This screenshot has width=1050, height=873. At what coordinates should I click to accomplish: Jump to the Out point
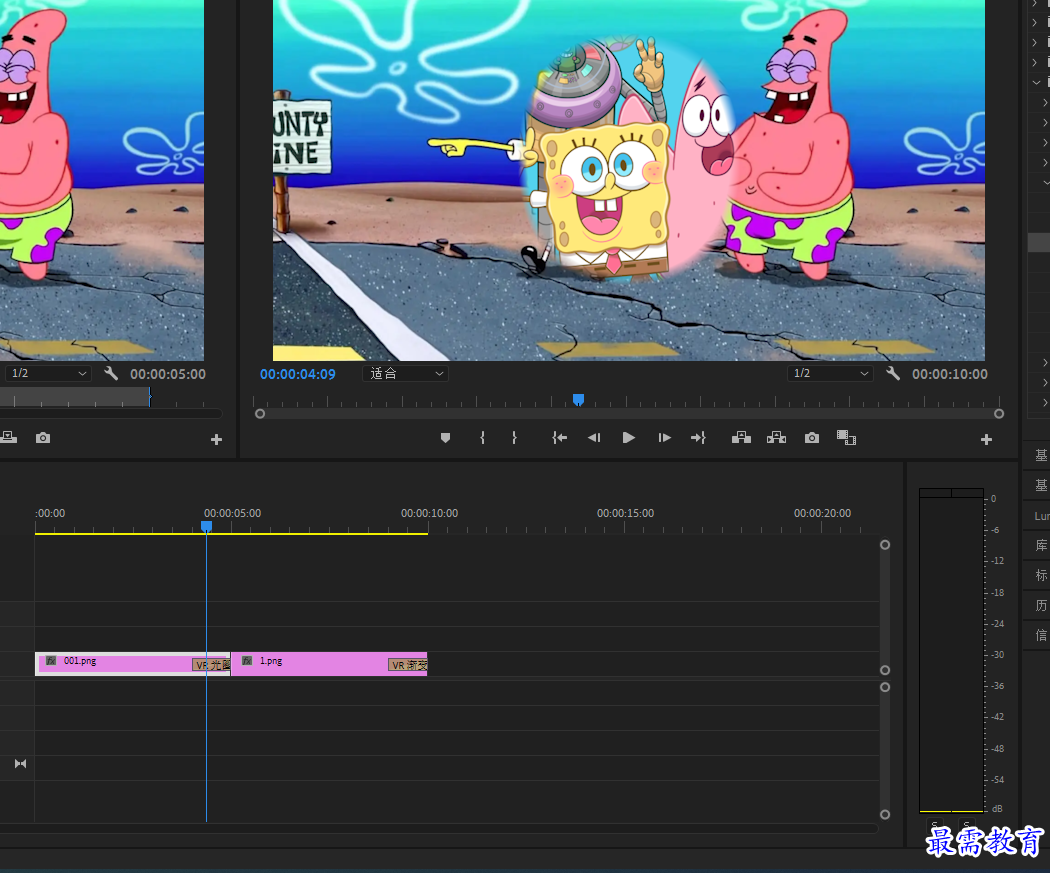[x=698, y=438]
